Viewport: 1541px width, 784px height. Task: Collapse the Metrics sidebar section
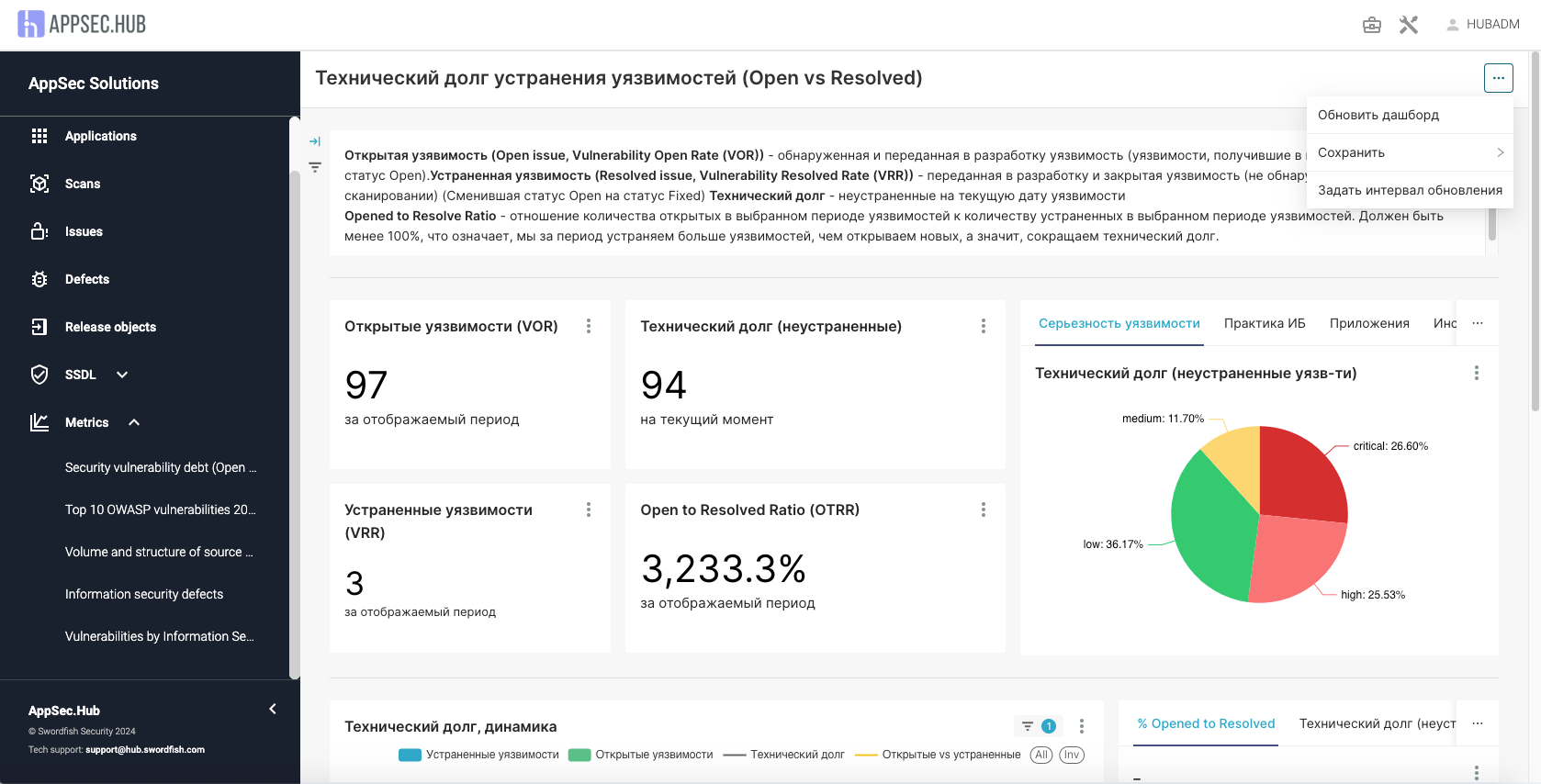(134, 422)
